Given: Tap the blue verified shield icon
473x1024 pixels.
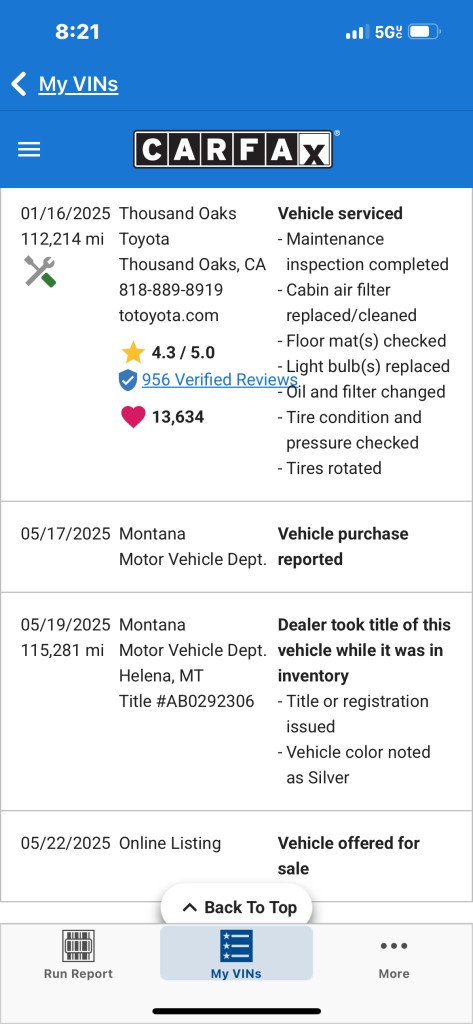Looking at the screenshot, I should [128, 380].
